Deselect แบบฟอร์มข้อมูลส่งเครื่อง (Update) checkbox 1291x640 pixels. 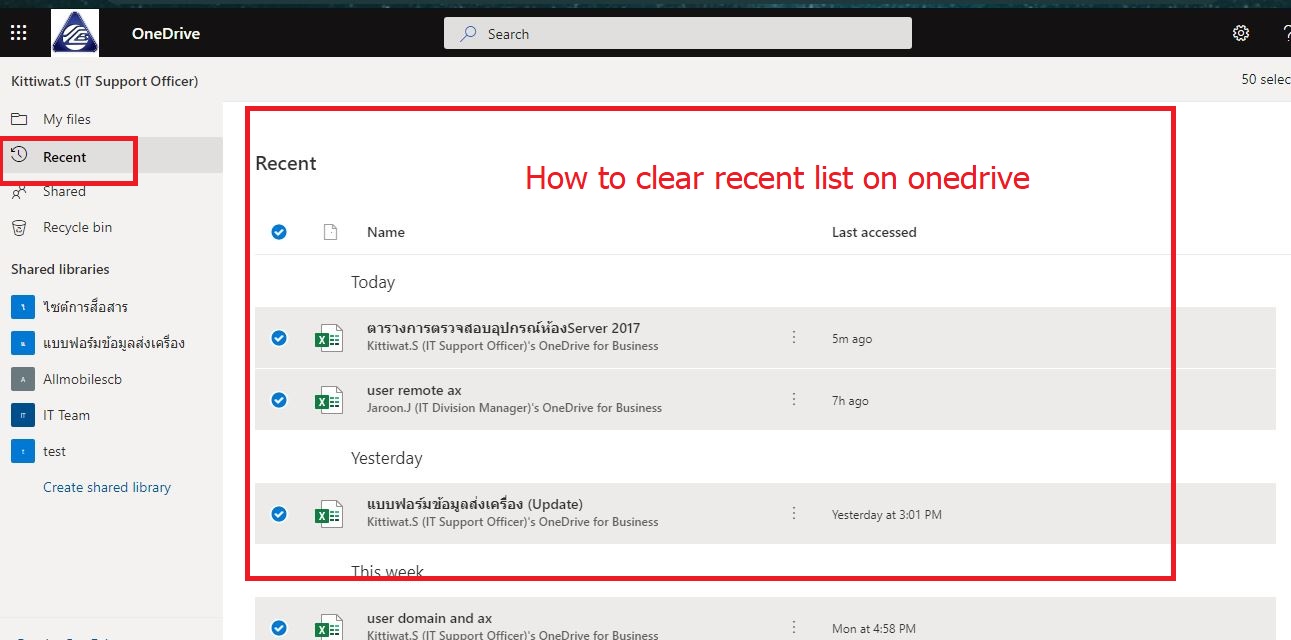(279, 514)
